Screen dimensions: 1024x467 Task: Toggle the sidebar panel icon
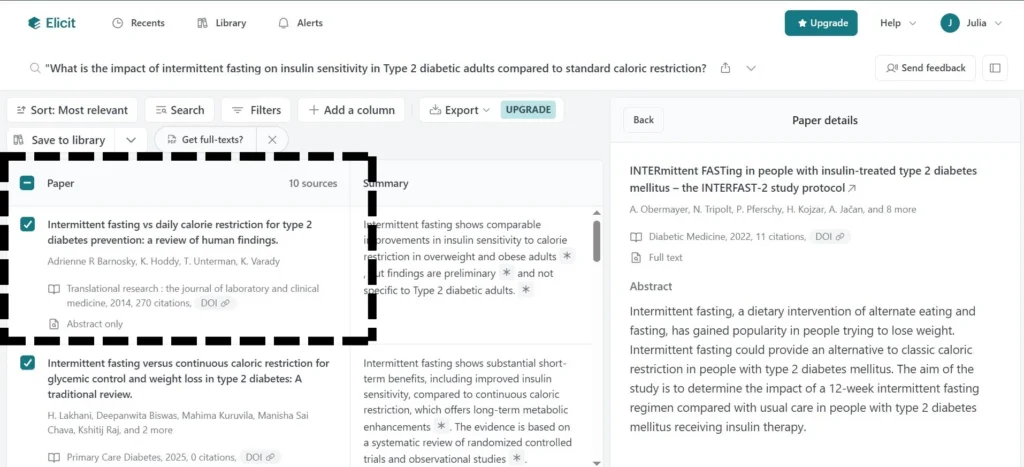(x=995, y=68)
